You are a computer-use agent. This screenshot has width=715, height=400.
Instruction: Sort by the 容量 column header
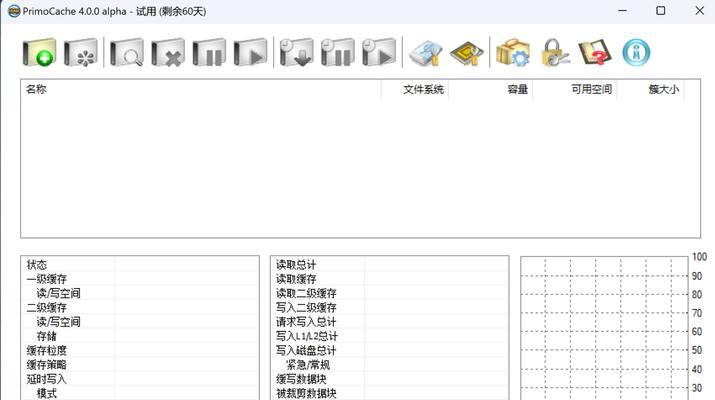[491, 89]
